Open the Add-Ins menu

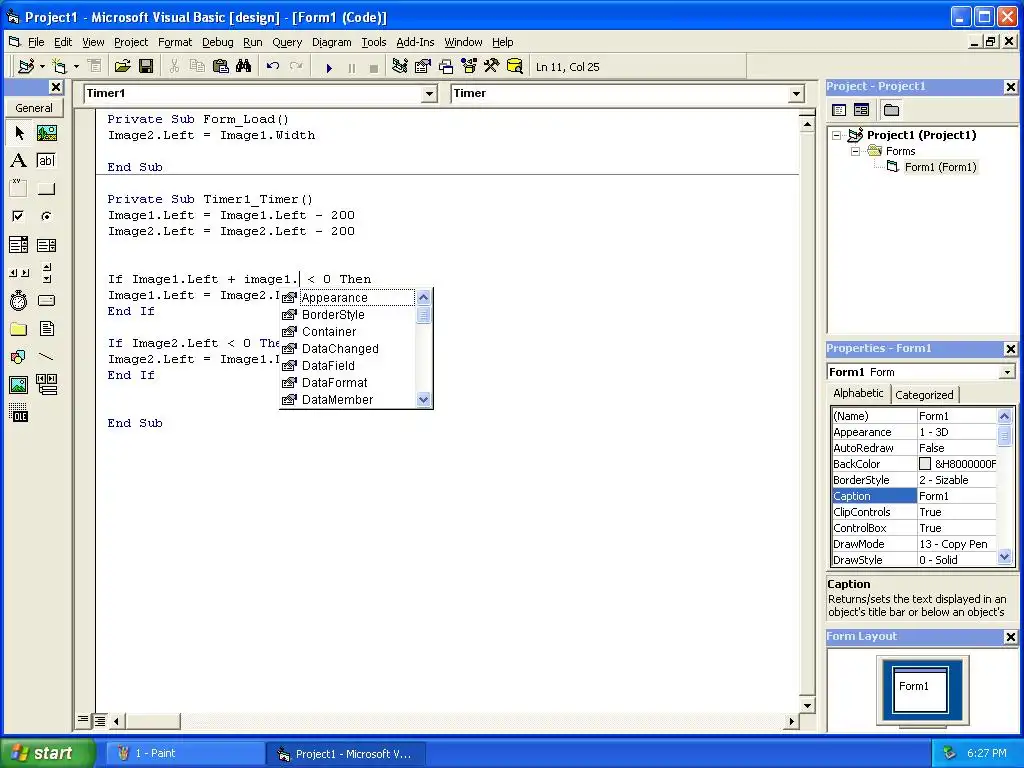click(415, 42)
